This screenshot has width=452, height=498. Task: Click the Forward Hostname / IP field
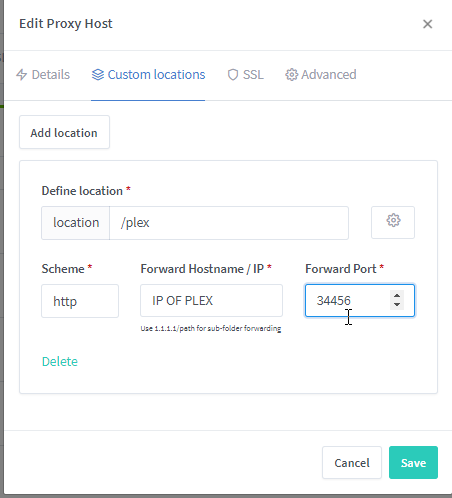(211, 300)
